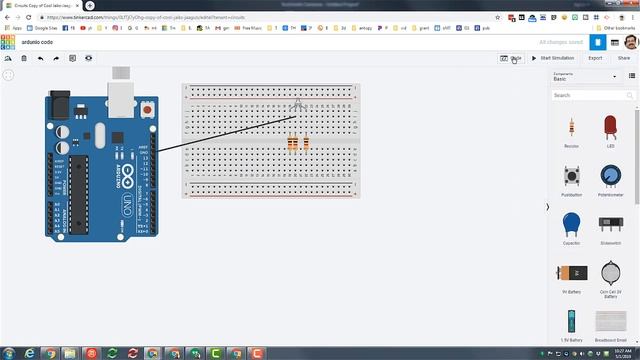Select the Pushbutton component

[571, 180]
